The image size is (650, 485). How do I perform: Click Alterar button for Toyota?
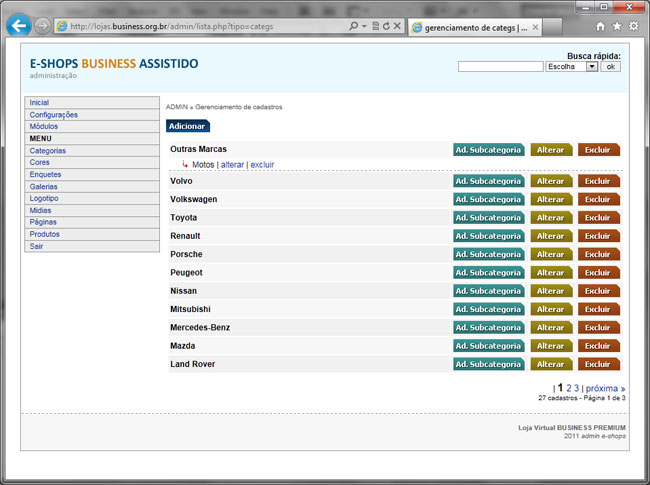coord(551,218)
